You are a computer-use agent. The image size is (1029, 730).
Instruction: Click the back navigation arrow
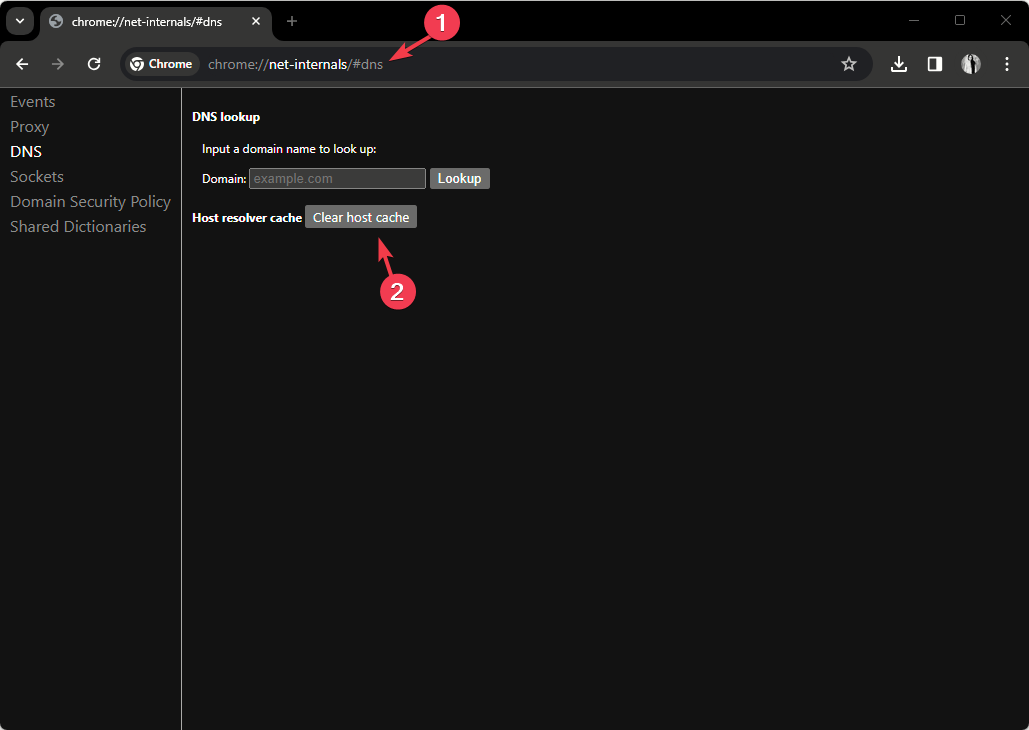point(21,63)
